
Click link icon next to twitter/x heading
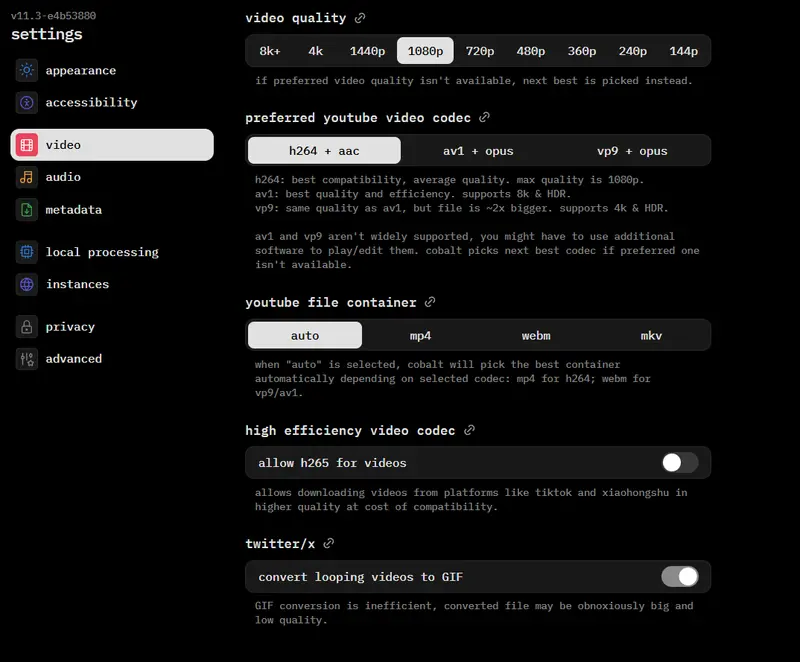click(x=328, y=543)
